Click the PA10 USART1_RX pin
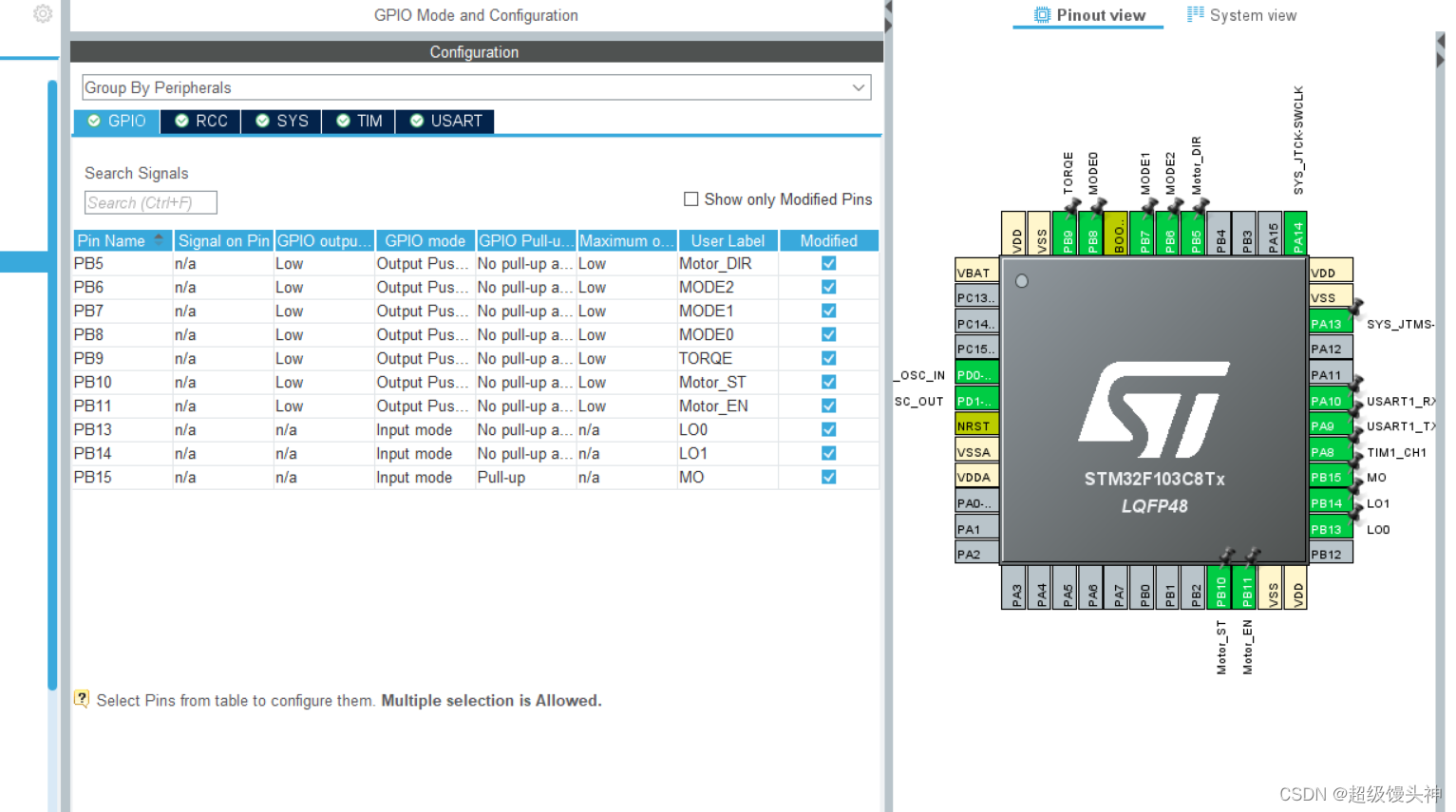Image resolution: width=1456 pixels, height=812 pixels. tap(1331, 401)
